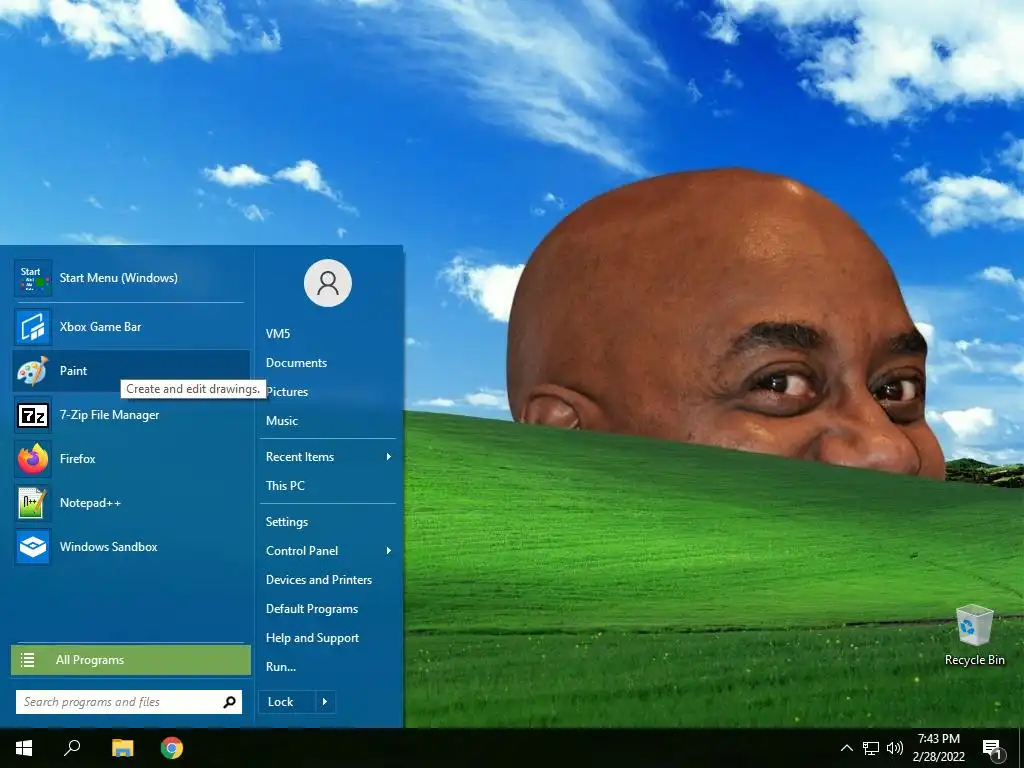Open This PC from the start menu
Viewport: 1024px width, 768px height.
pyautogui.click(x=285, y=486)
